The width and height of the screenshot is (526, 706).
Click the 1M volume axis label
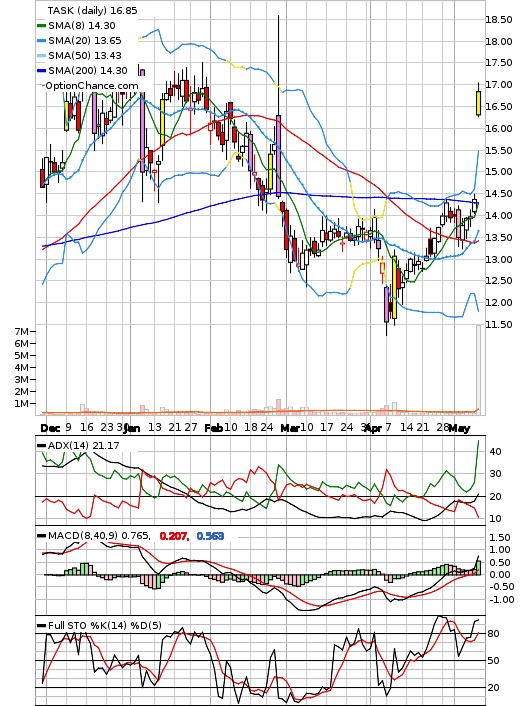22,403
